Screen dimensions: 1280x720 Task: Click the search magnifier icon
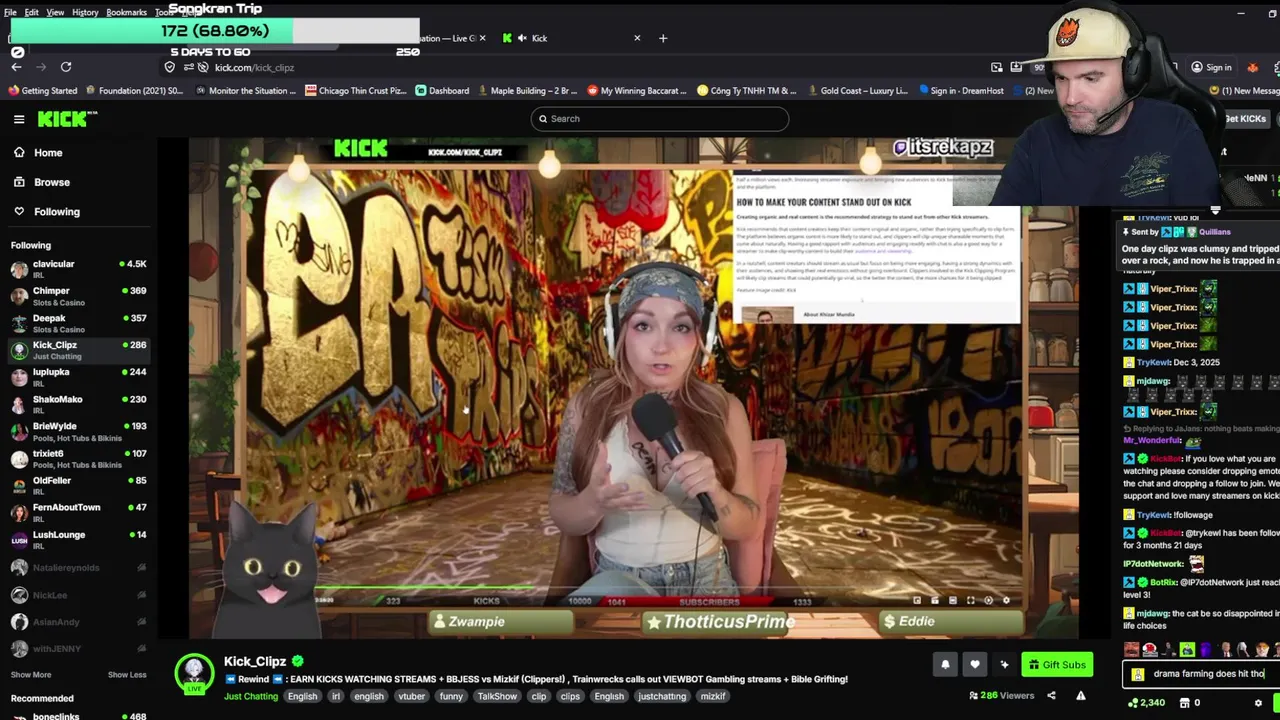click(543, 119)
